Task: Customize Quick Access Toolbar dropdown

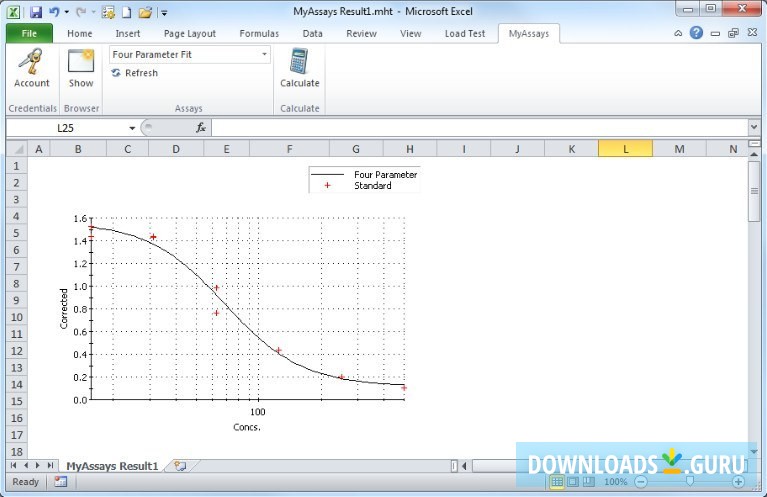Action: point(164,13)
